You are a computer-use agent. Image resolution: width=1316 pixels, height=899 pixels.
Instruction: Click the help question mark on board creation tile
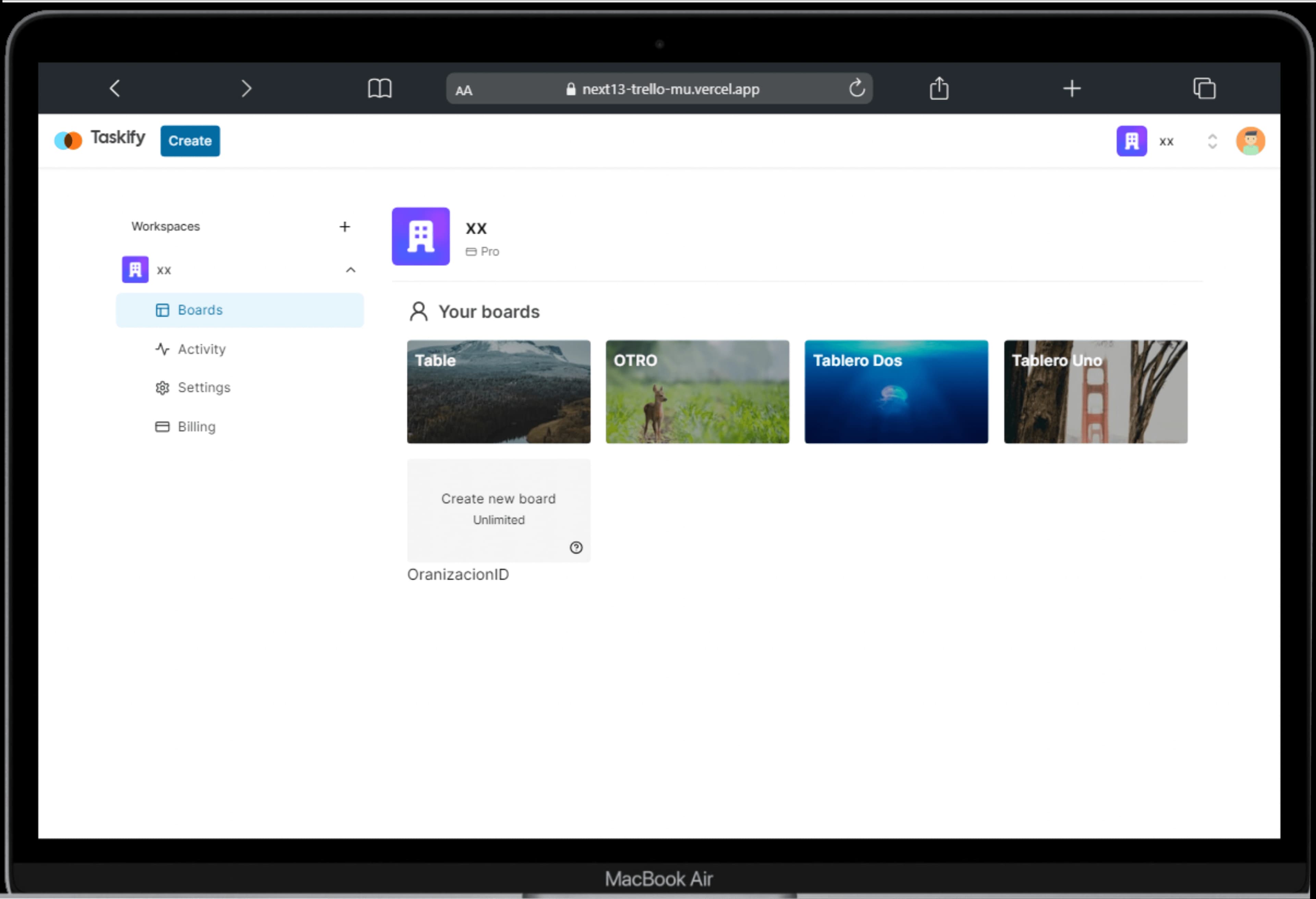(576, 548)
